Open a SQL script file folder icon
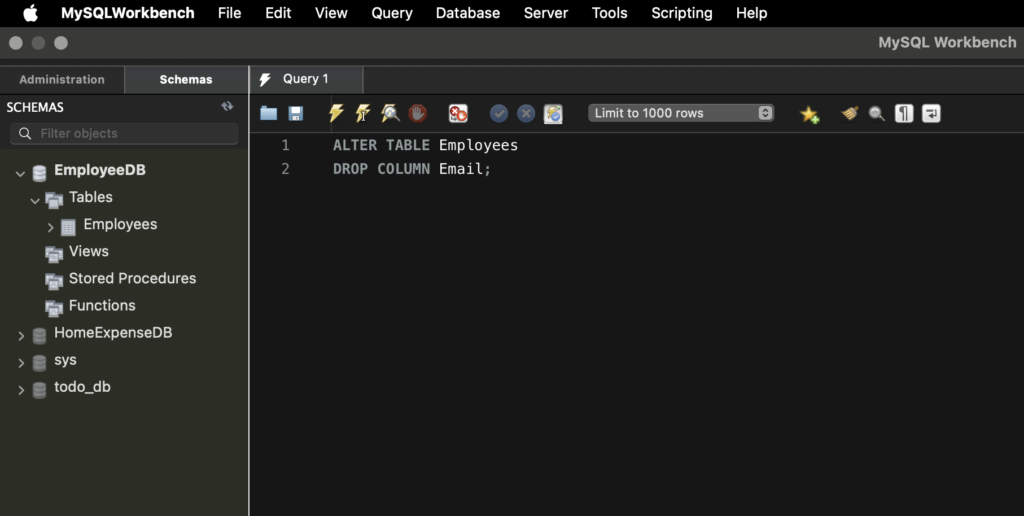 click(268, 114)
